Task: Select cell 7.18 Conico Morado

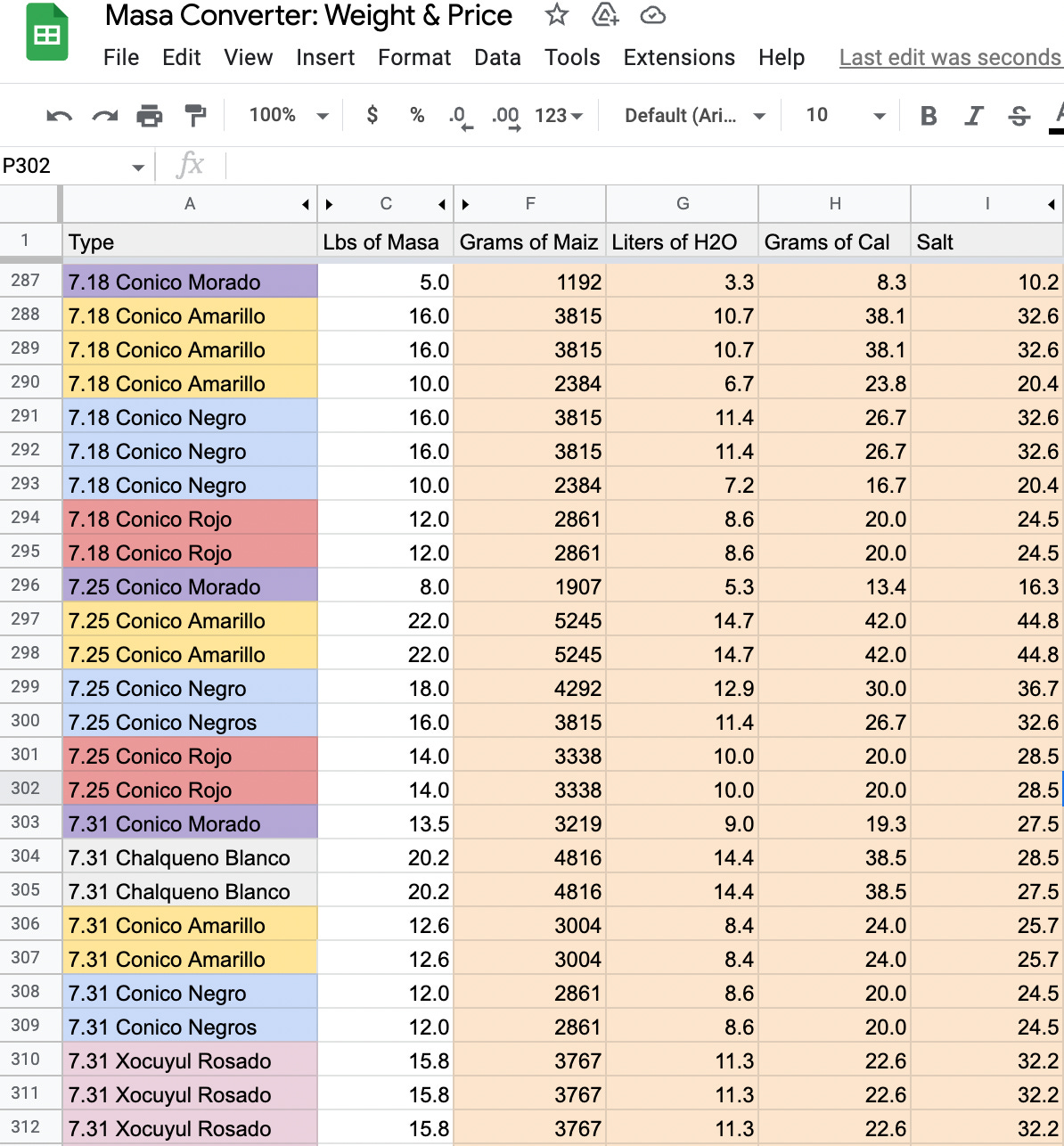Action: [190, 282]
